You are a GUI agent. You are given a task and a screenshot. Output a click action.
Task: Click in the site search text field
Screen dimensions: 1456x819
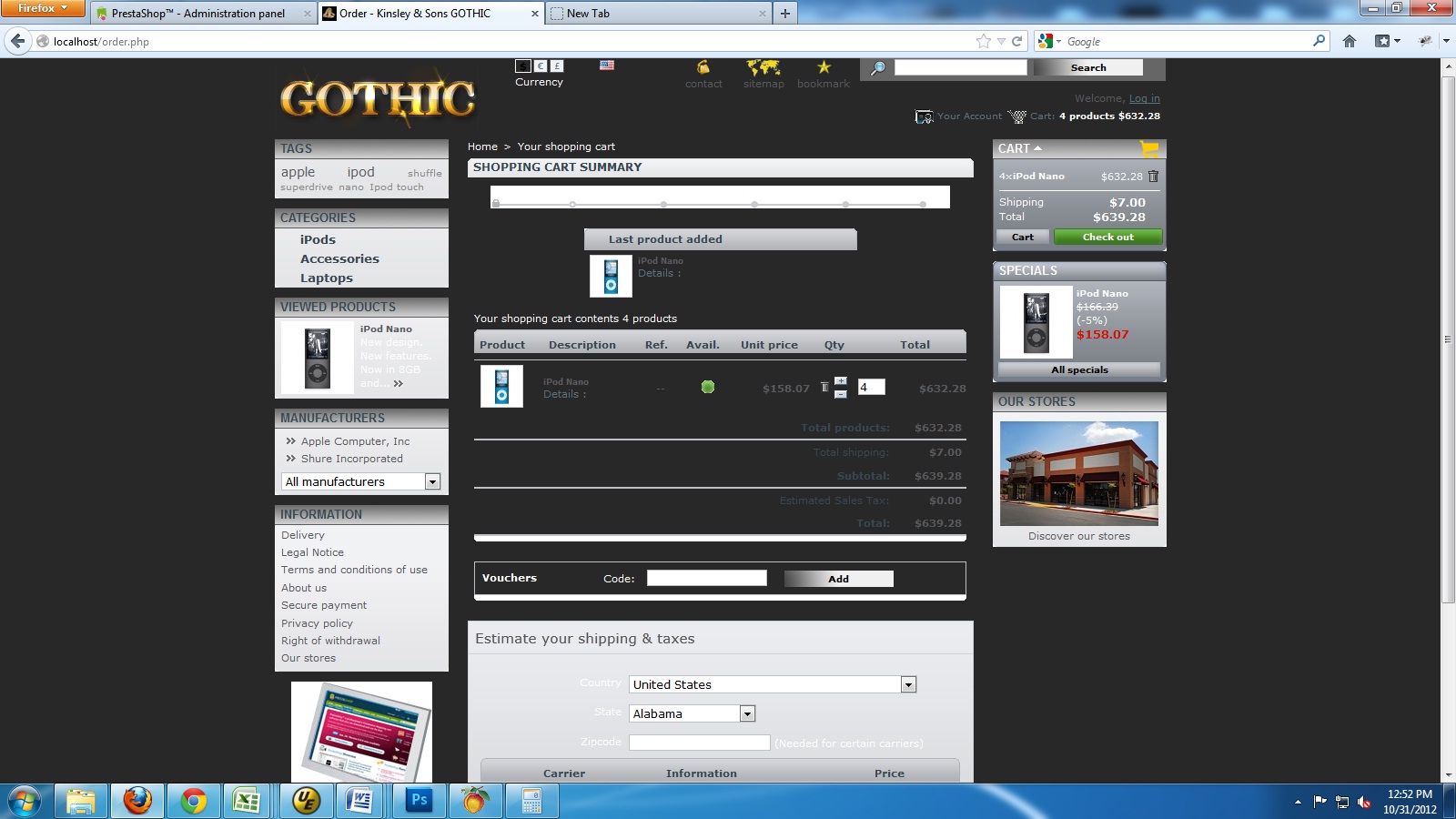pos(960,67)
